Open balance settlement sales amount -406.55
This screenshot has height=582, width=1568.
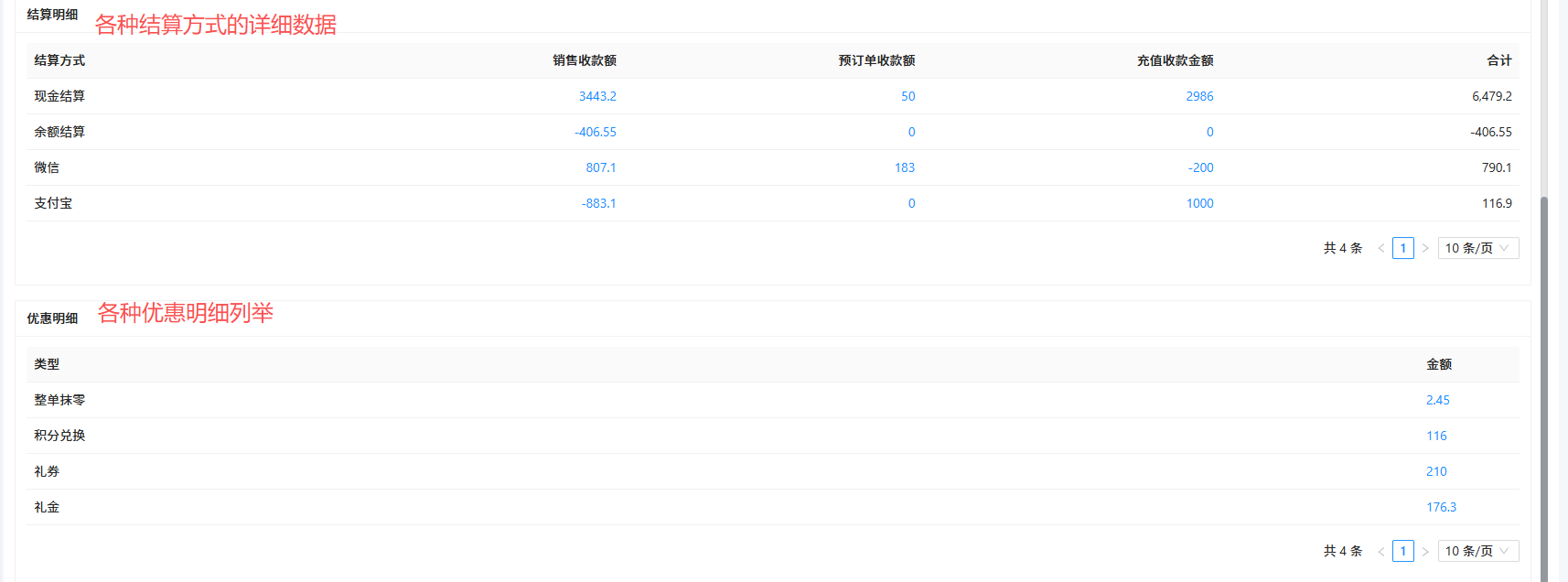[x=596, y=132]
